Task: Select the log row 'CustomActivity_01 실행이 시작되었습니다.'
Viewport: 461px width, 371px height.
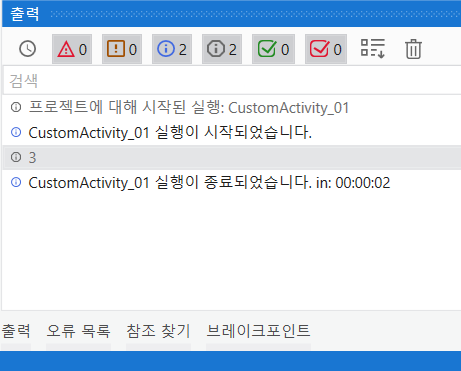Action: [x=232, y=133]
